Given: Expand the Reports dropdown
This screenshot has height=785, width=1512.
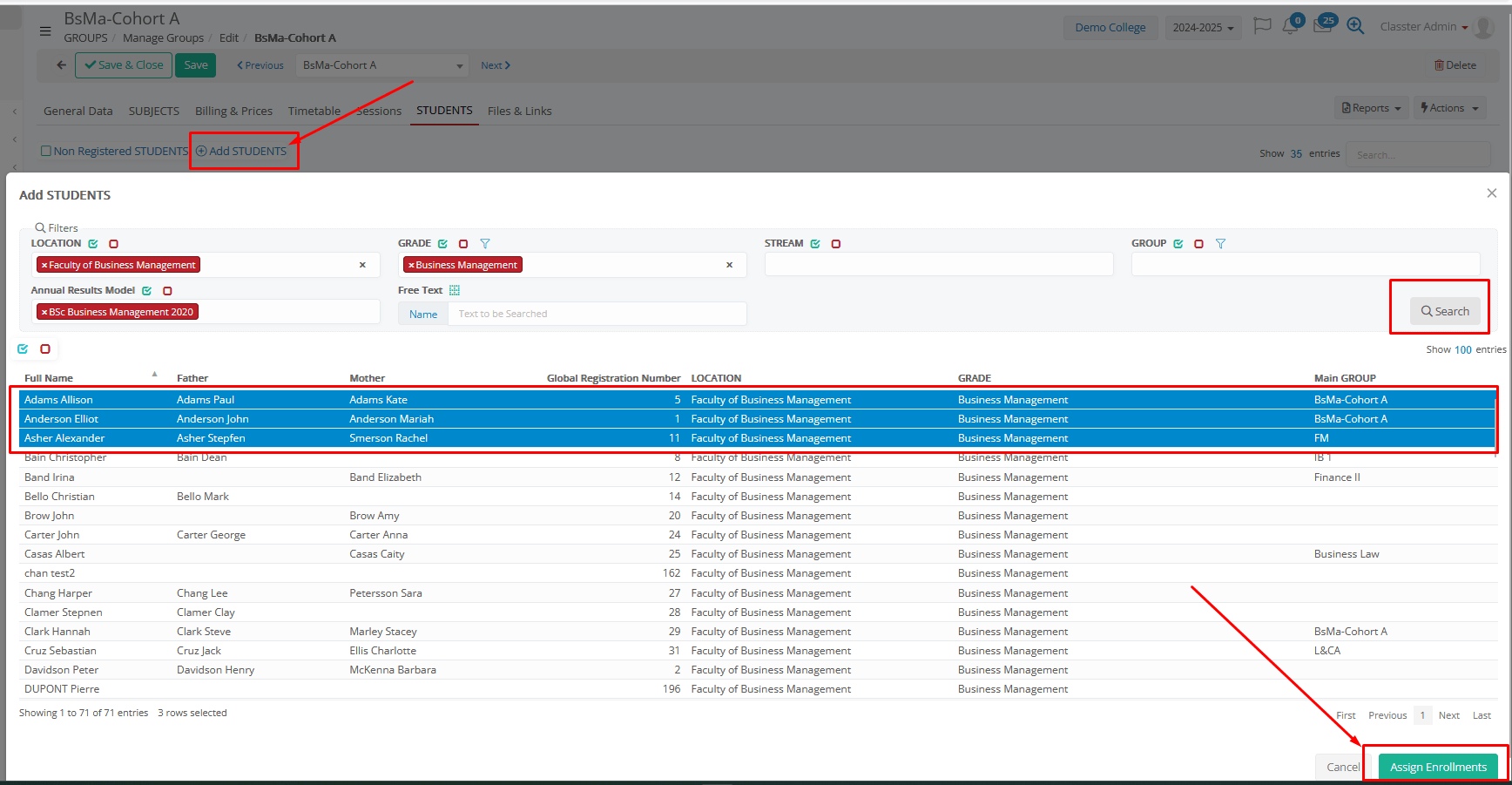Looking at the screenshot, I should [1371, 108].
